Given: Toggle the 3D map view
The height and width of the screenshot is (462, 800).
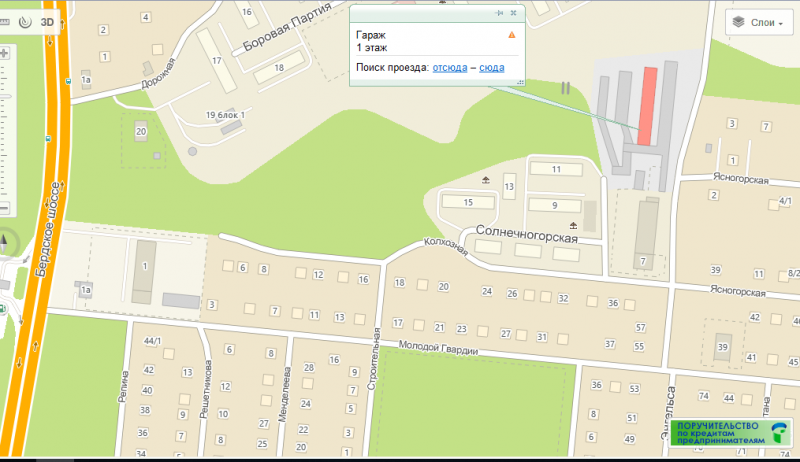Looking at the screenshot, I should tap(47, 22).
